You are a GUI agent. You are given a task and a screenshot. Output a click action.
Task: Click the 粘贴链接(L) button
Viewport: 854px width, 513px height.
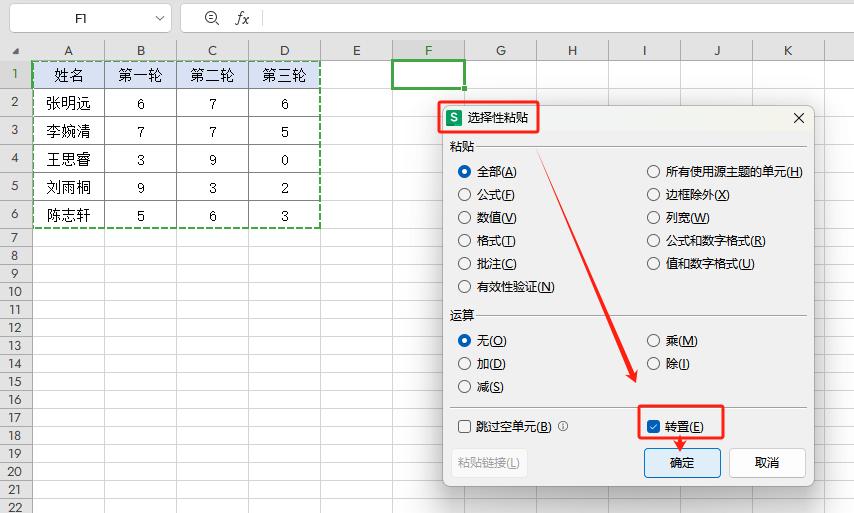pyautogui.click(x=489, y=463)
